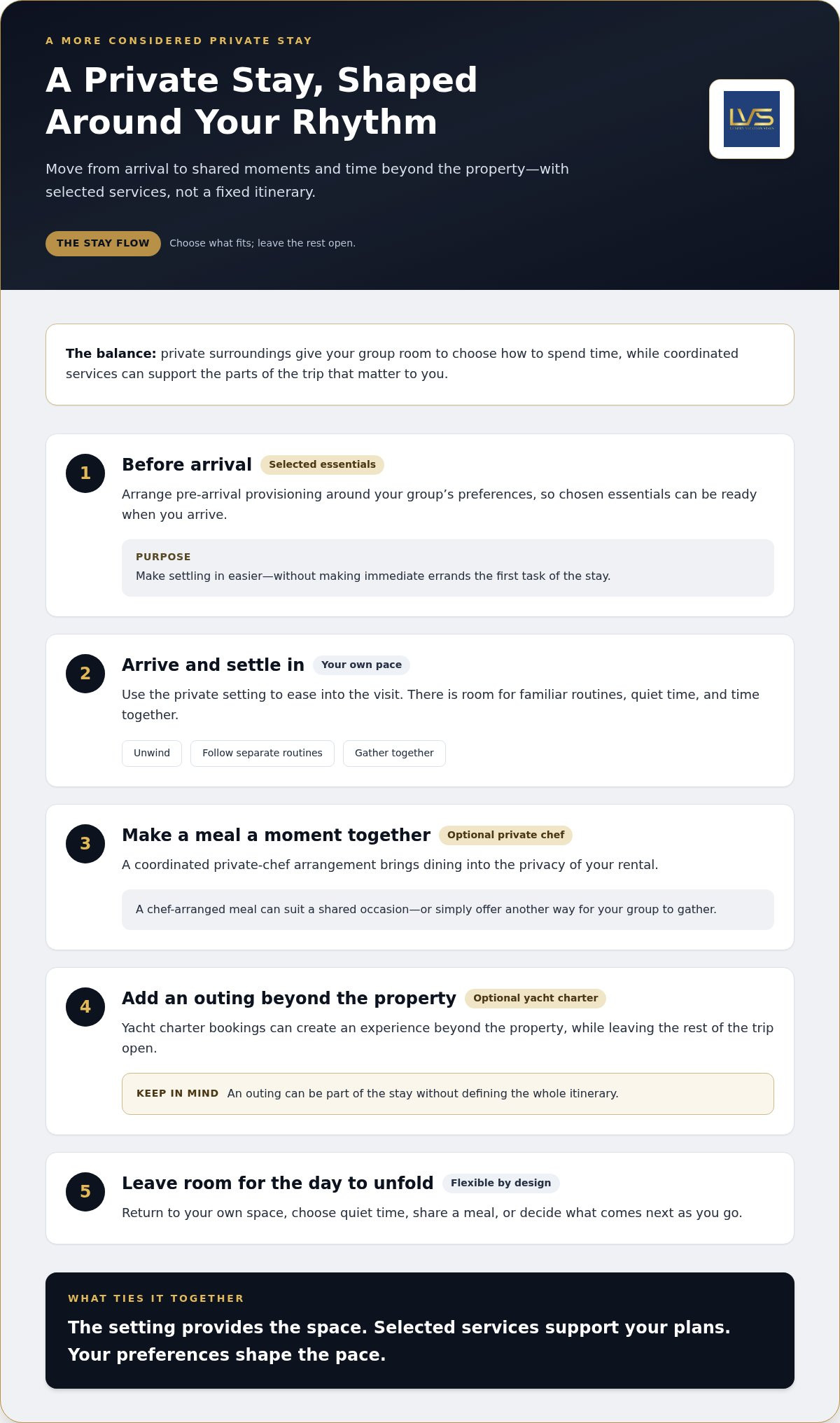Click the Selected essentials badge
The height and width of the screenshot is (1423, 840).
pyautogui.click(x=322, y=465)
